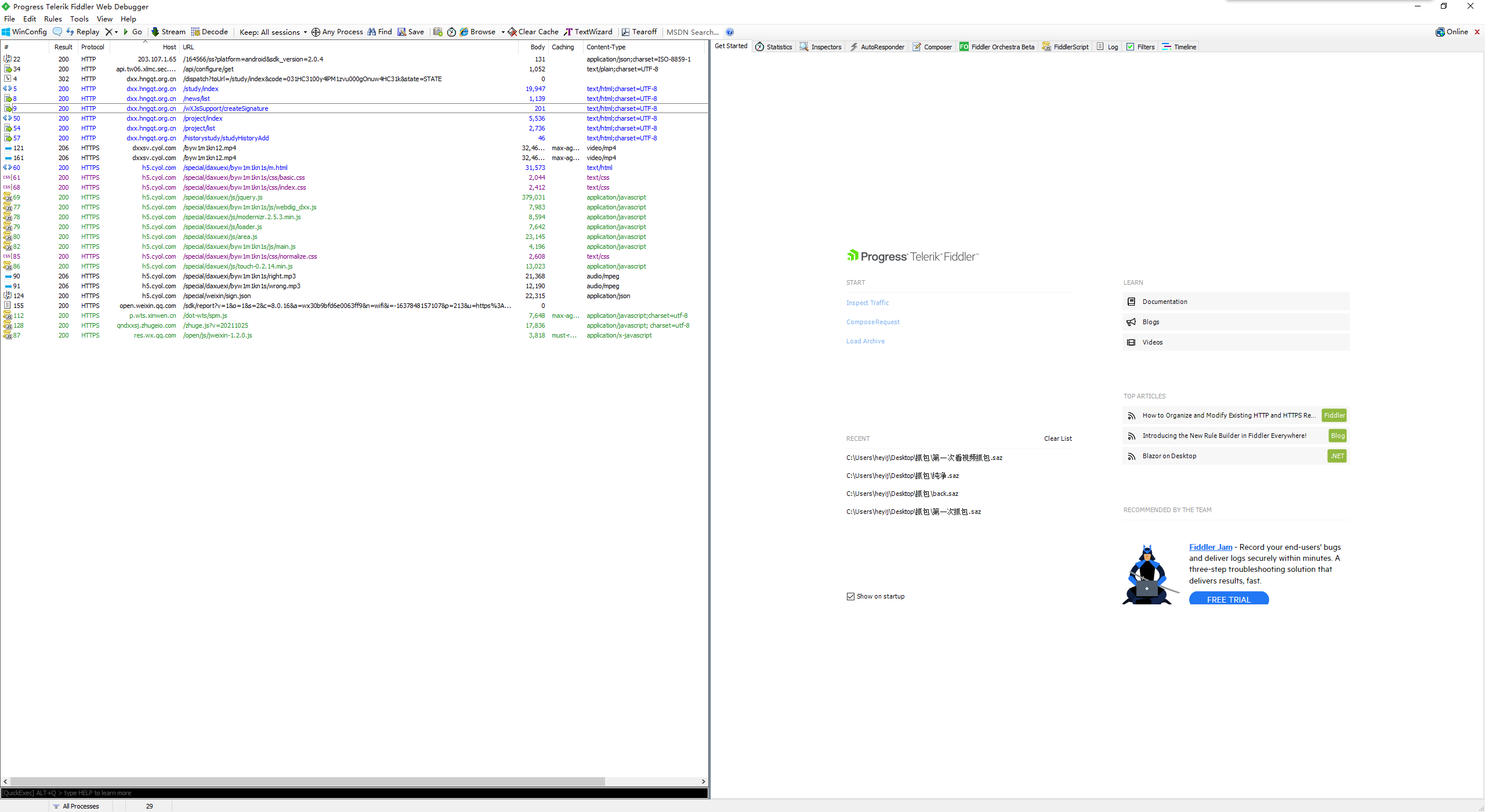Click the session list horizontal scrollbar

coord(307,781)
